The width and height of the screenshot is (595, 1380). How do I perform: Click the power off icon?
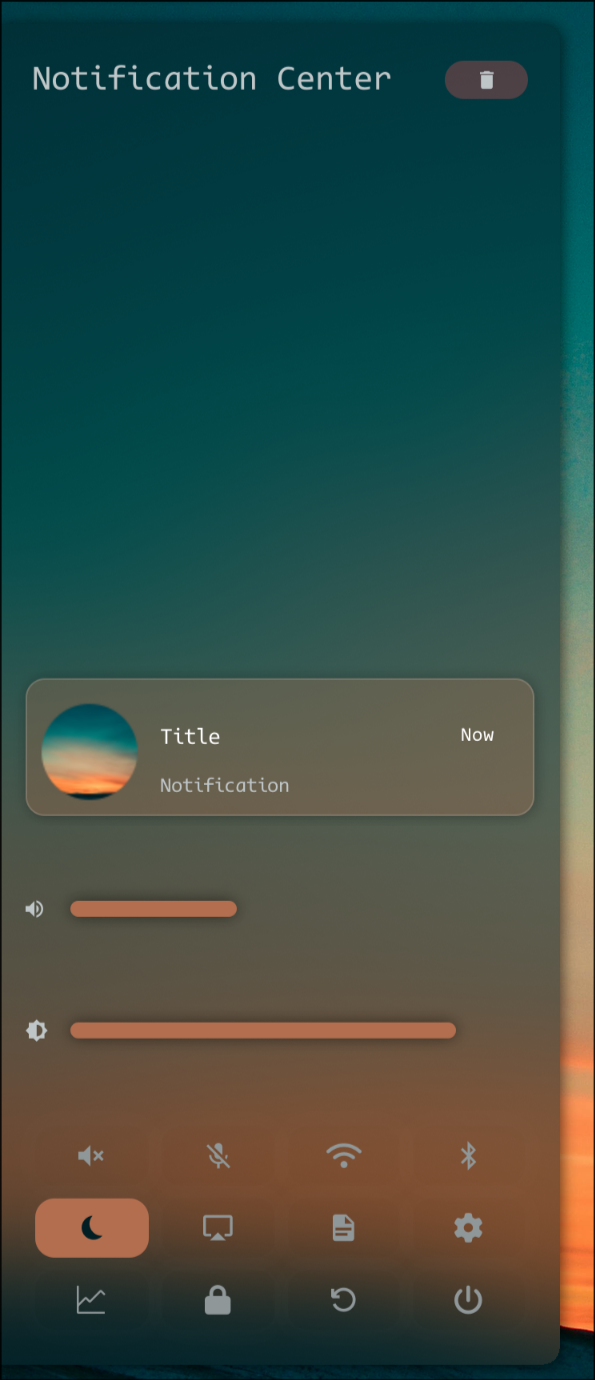point(468,1300)
